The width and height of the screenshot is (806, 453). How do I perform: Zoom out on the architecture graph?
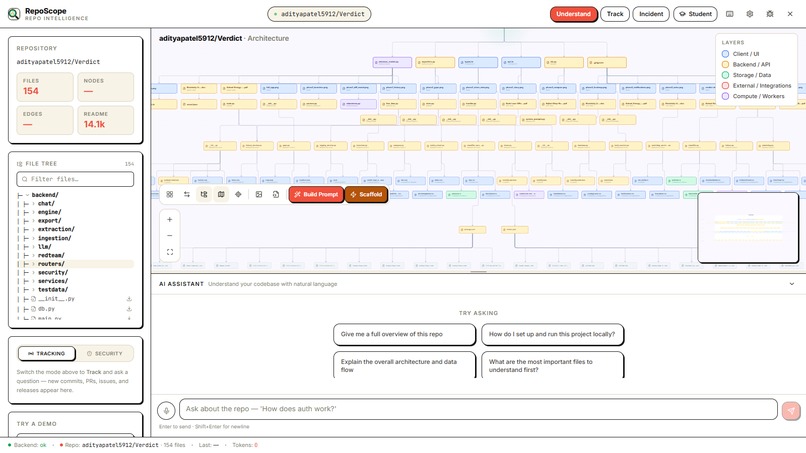click(170, 235)
